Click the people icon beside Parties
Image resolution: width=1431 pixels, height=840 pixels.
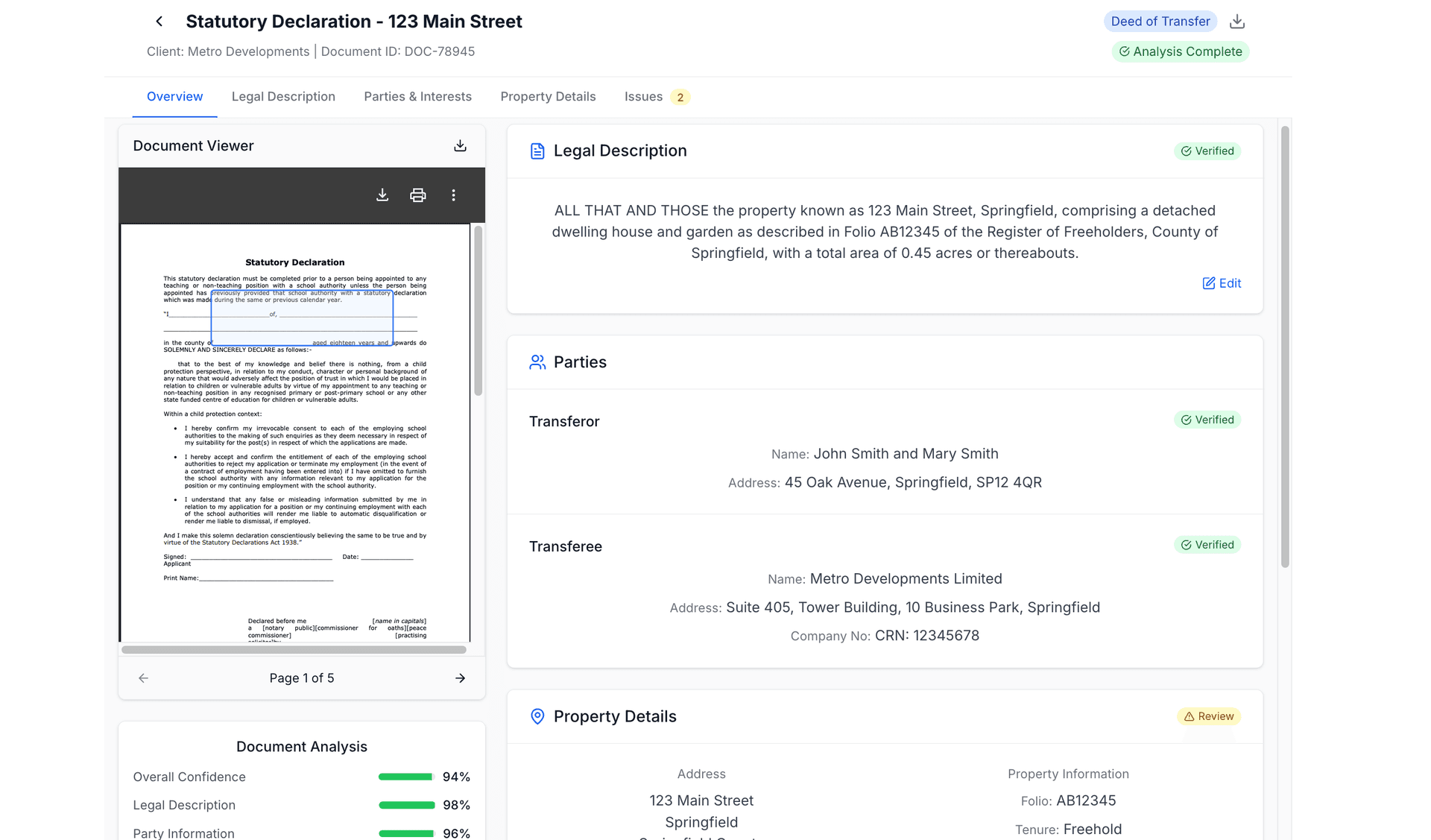pos(537,362)
